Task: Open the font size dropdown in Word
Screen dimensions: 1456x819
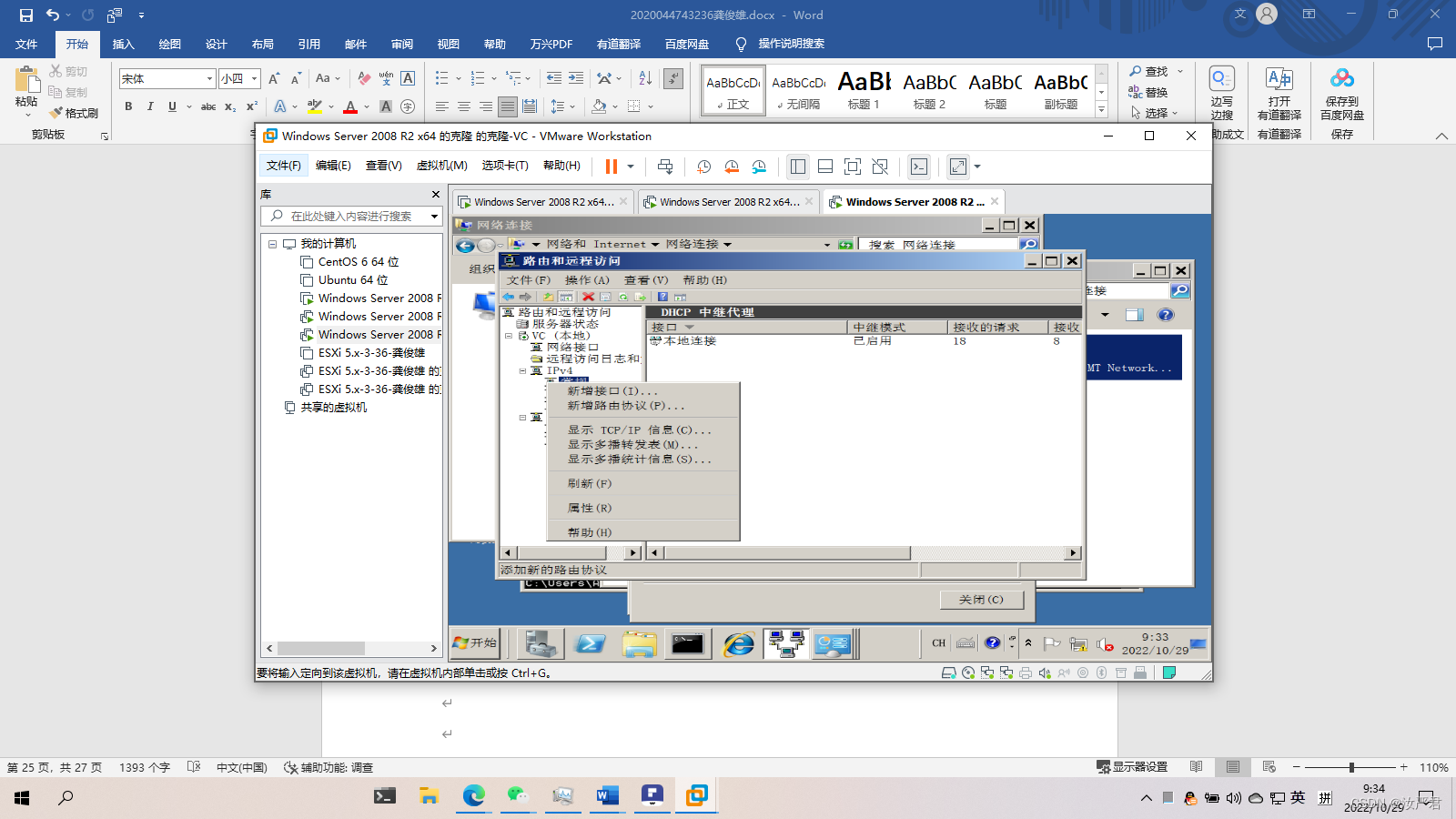Action: (x=255, y=79)
